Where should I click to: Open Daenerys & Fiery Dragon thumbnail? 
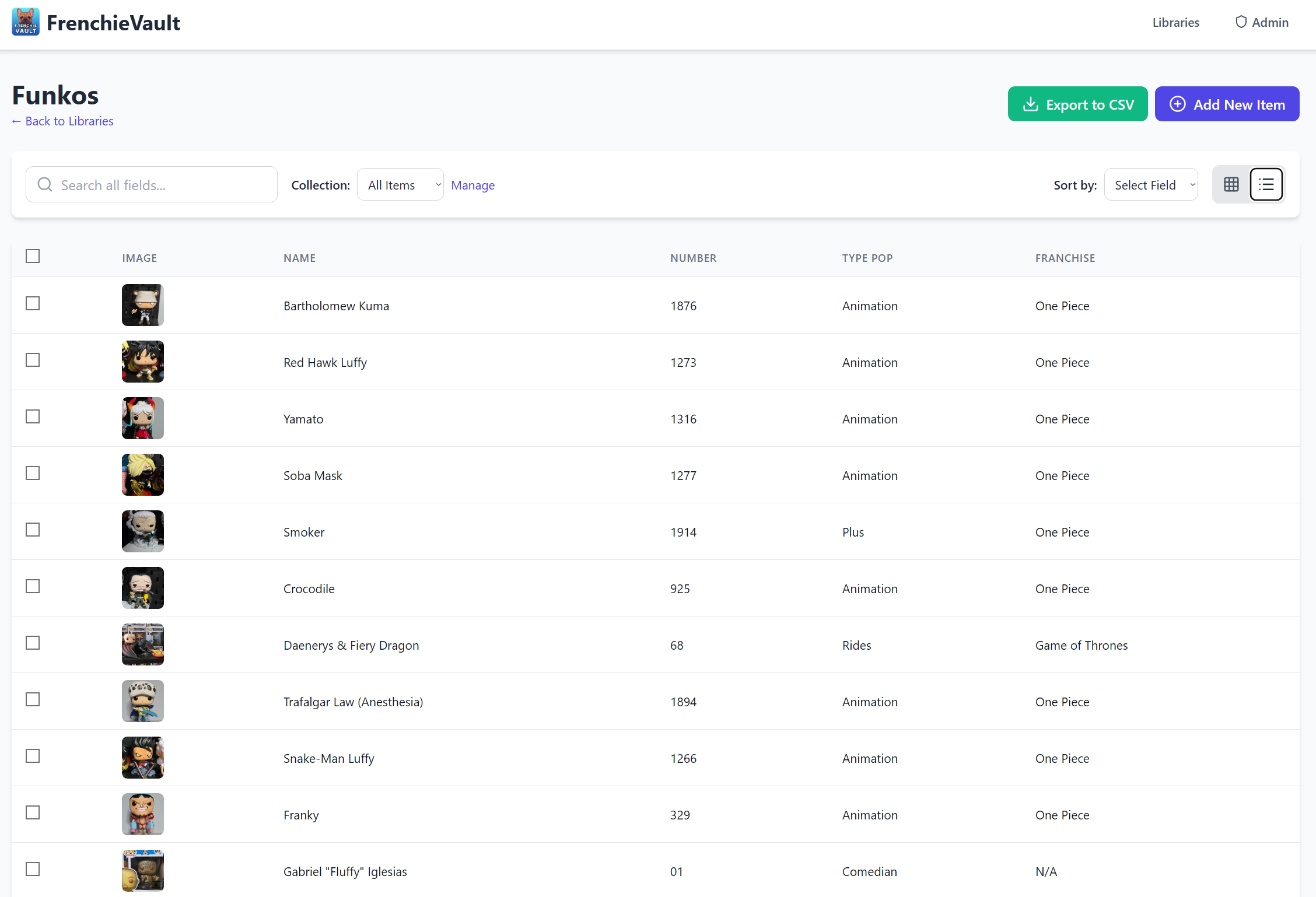click(143, 644)
